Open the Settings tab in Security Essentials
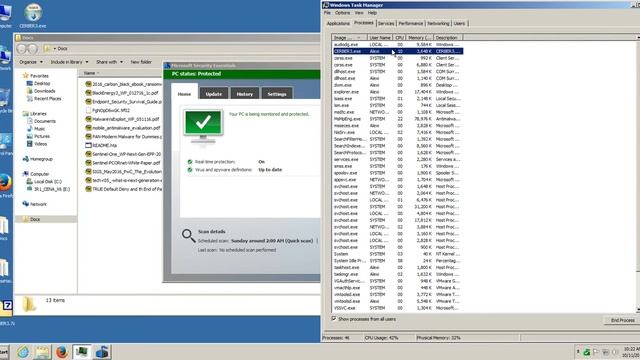The image size is (640, 360). (x=277, y=94)
